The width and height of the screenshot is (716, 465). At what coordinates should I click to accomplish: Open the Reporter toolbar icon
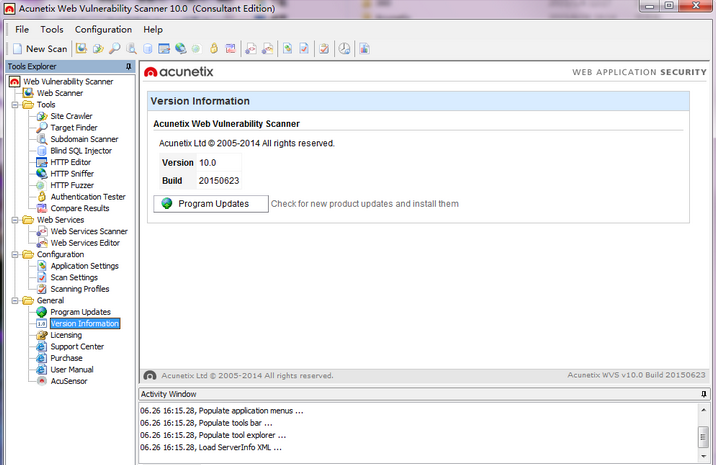point(364,48)
